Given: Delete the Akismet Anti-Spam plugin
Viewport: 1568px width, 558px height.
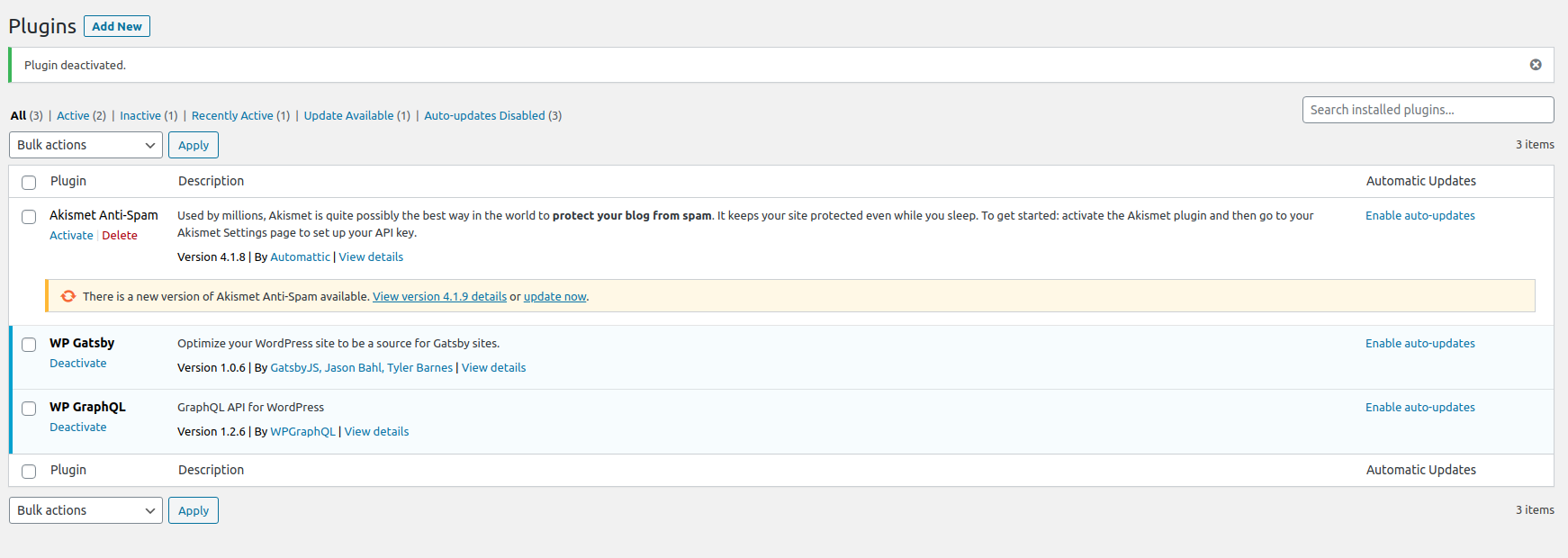Looking at the screenshot, I should [120, 235].
